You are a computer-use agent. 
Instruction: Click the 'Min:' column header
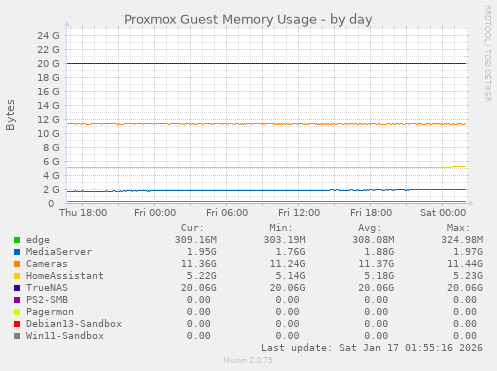(x=281, y=228)
